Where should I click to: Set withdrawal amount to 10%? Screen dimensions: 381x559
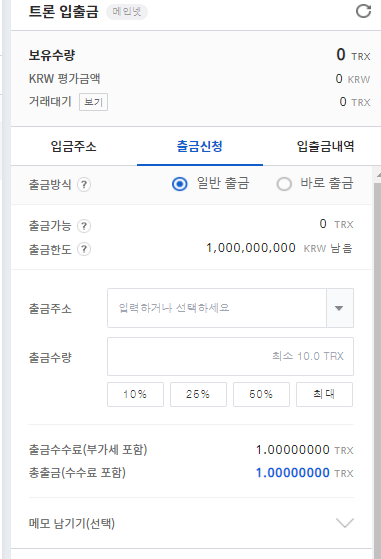[135, 394]
